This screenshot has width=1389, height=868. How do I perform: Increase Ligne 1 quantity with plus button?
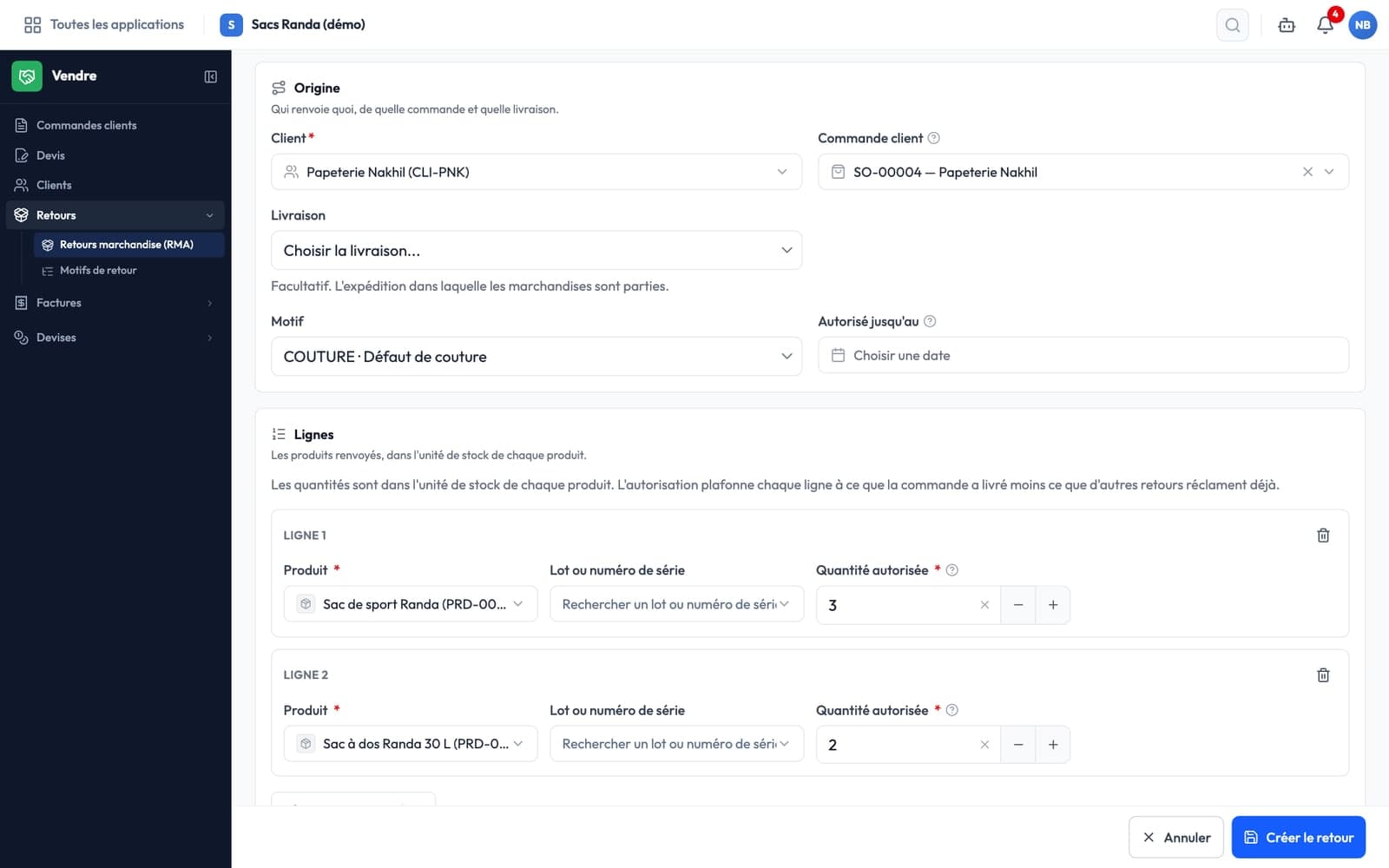1053,605
